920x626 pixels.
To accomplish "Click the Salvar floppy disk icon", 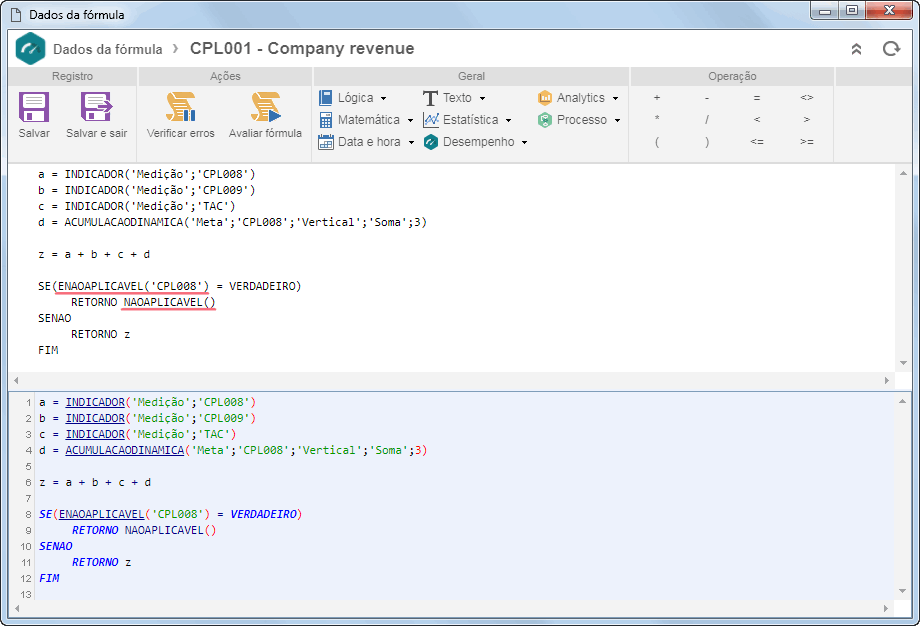I will coord(34,107).
